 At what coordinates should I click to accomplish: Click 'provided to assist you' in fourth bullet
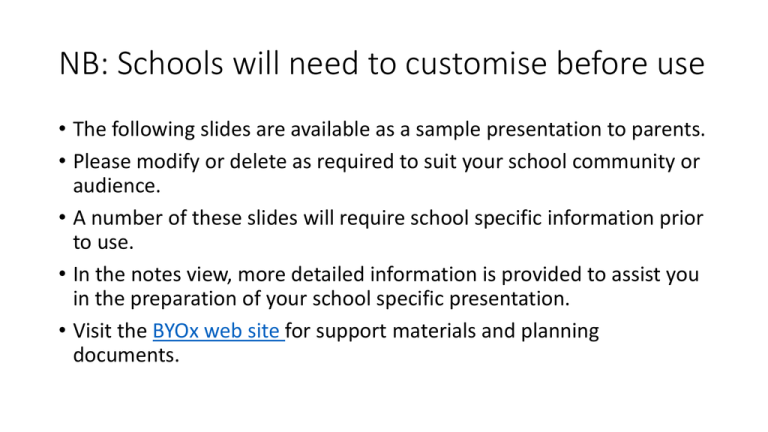(x=600, y=274)
